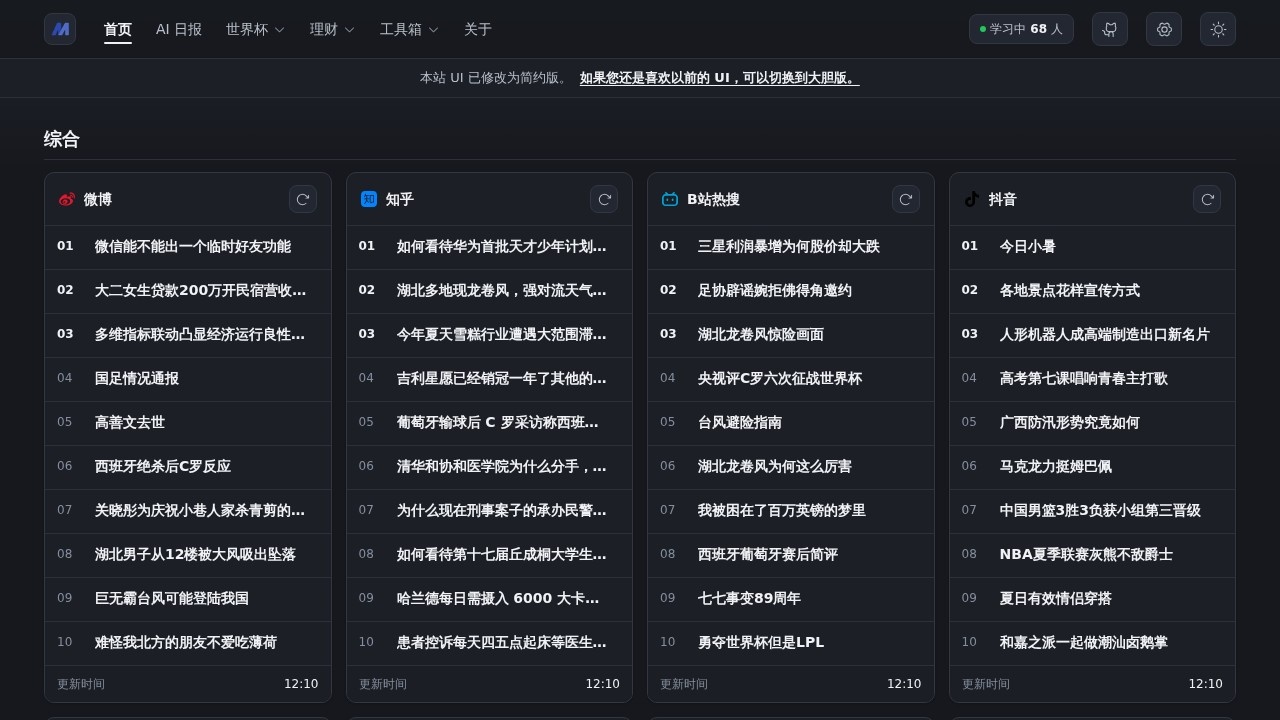The height and width of the screenshot is (720, 1280).
Task: Open 勇夺世界杯但是LPL
Action: [x=761, y=642]
